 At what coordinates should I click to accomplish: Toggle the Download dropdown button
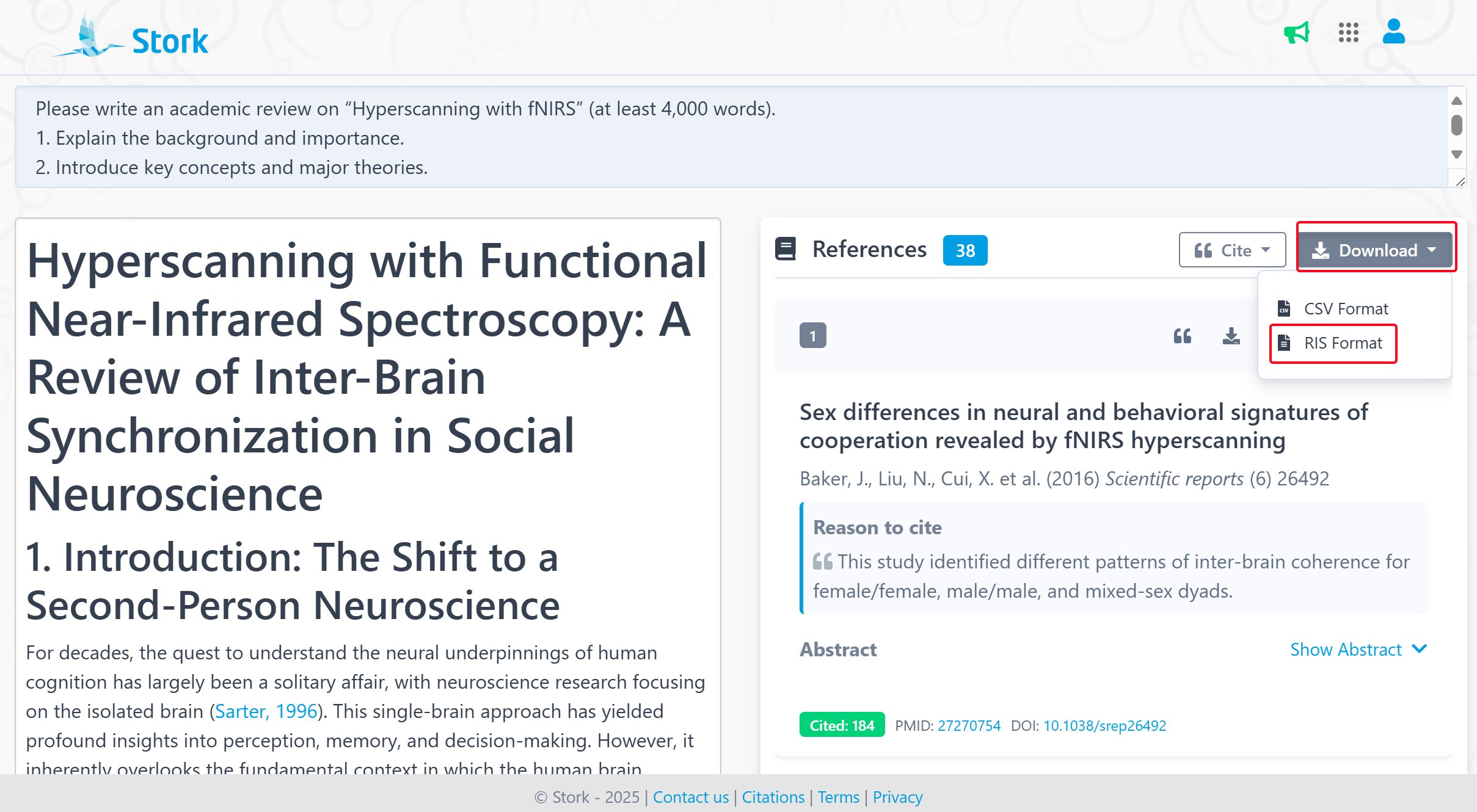coord(1375,250)
